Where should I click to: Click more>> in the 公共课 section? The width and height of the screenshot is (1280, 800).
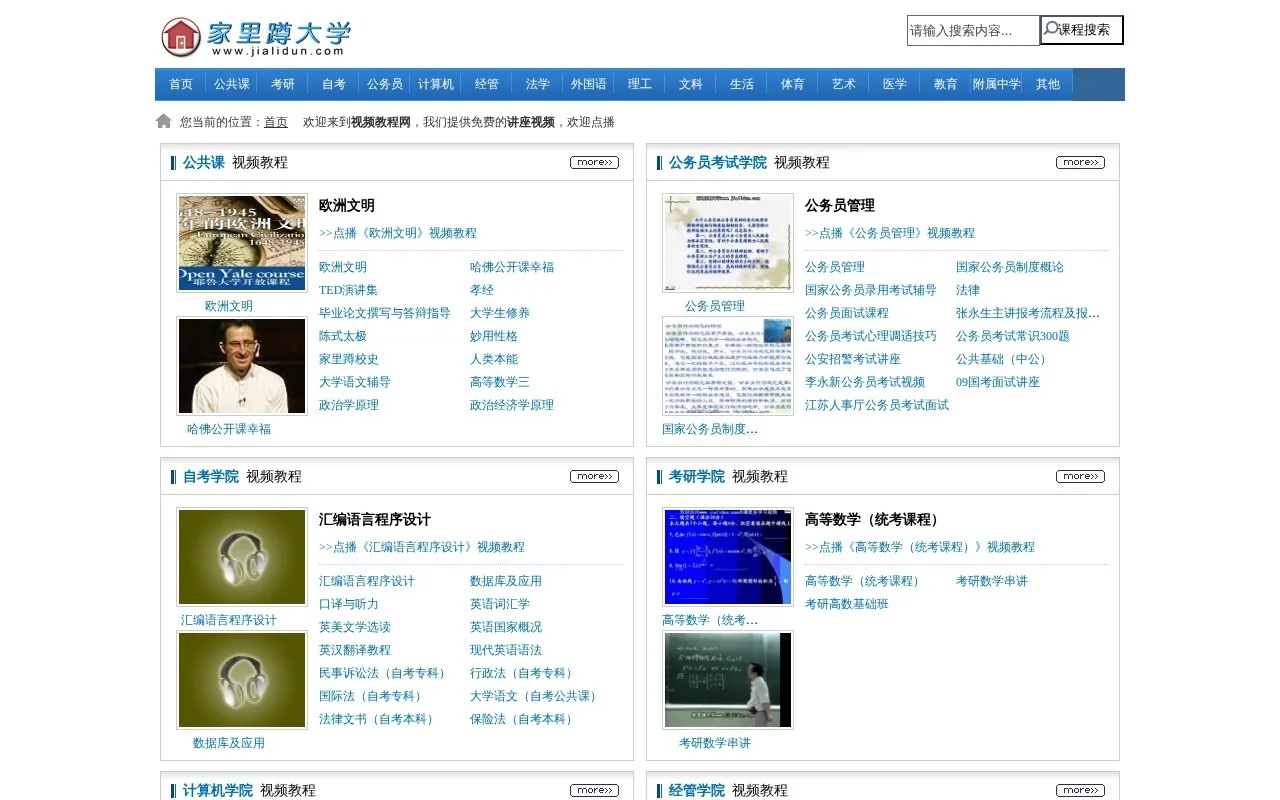pos(594,161)
